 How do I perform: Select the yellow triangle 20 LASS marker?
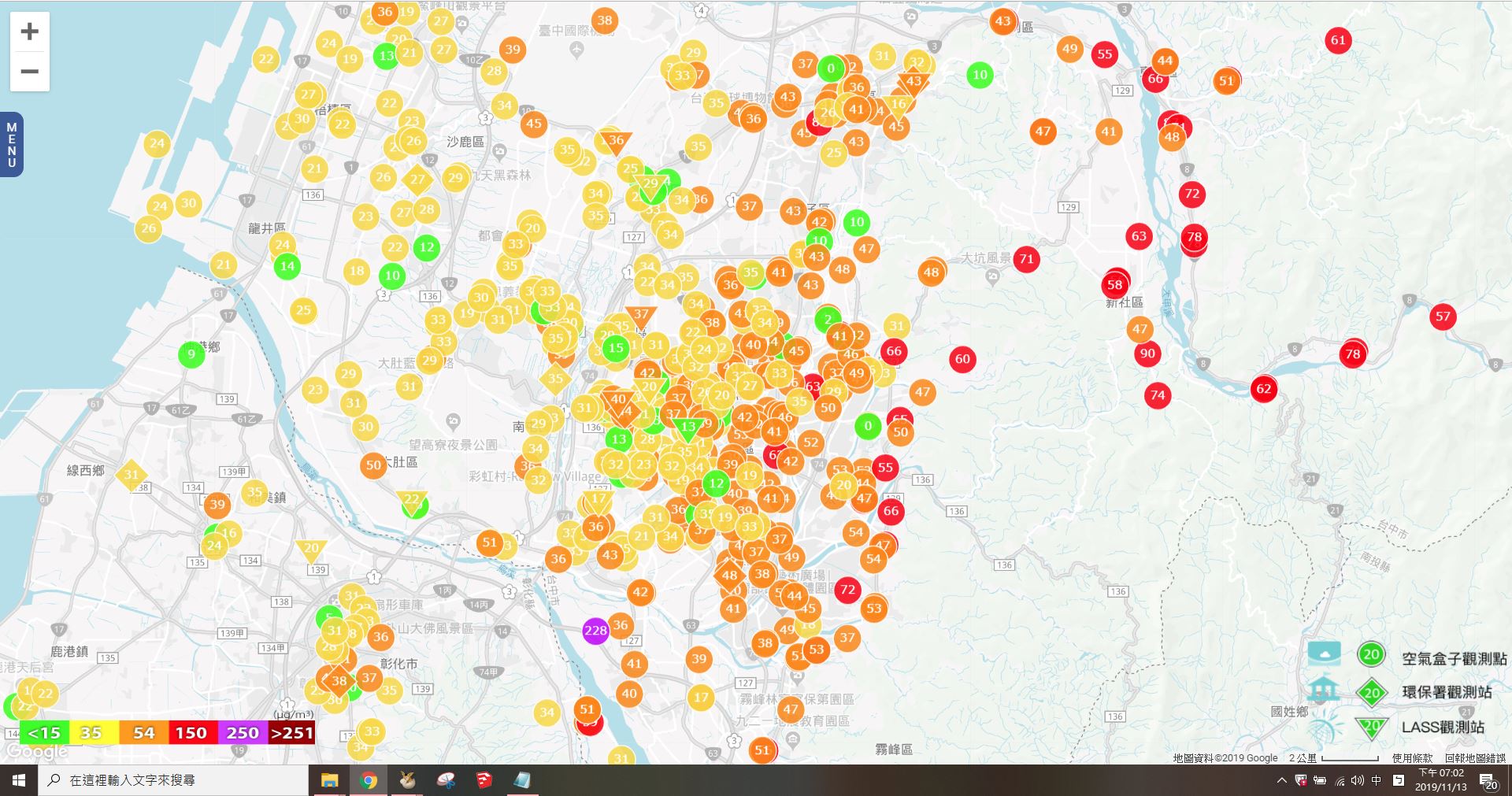pos(311,549)
